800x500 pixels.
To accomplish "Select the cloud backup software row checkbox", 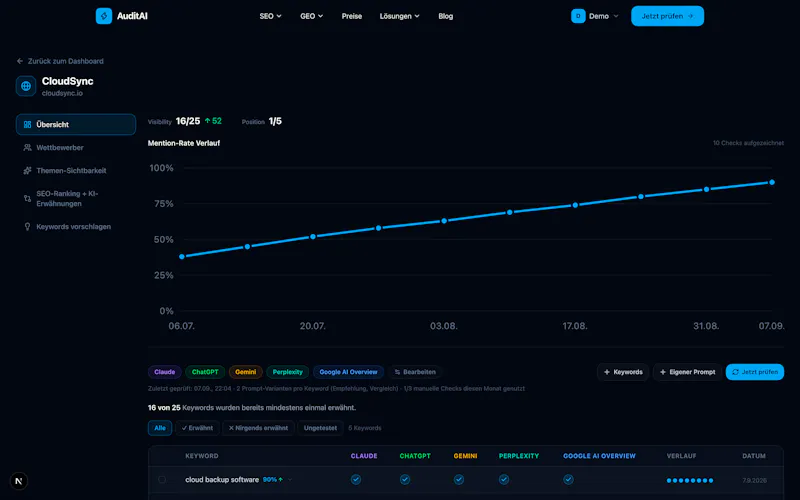I will [162, 480].
